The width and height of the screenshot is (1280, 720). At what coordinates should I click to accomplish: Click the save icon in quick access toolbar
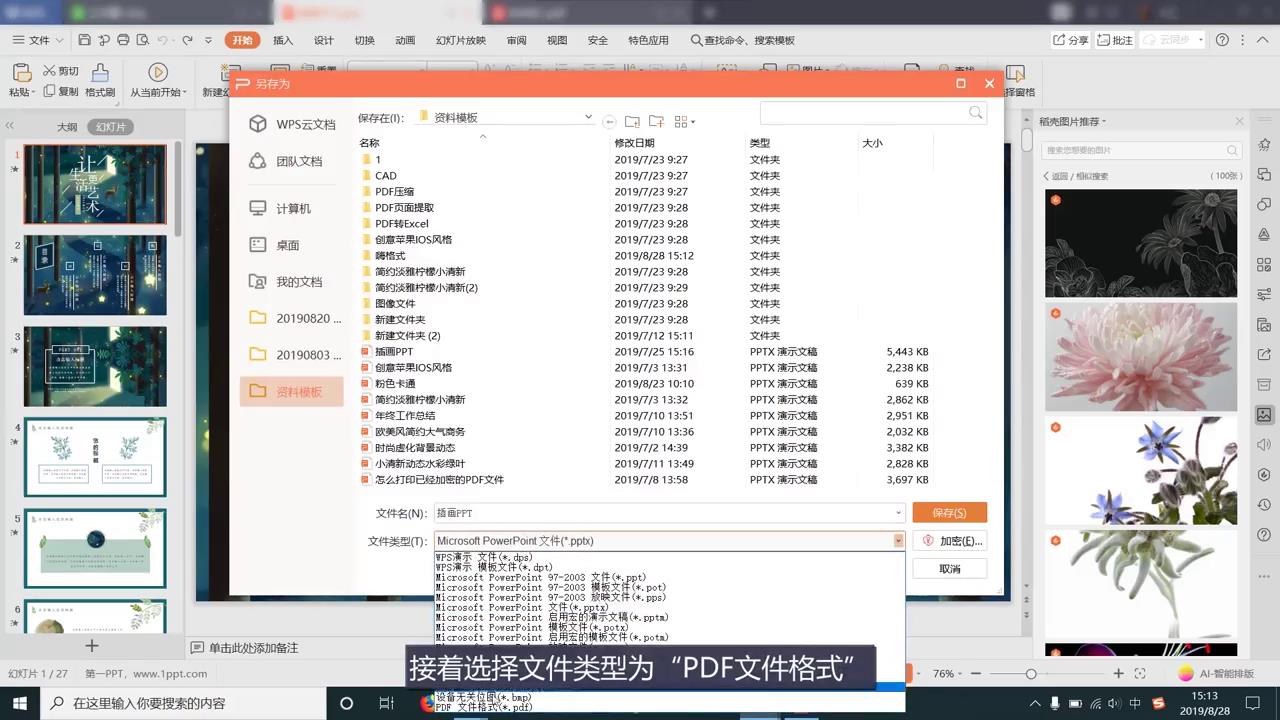(84, 40)
